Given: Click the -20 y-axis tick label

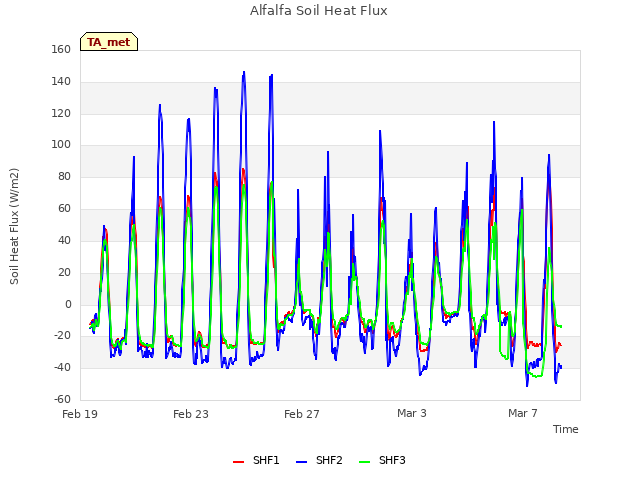Looking at the screenshot, I should coord(63,336).
